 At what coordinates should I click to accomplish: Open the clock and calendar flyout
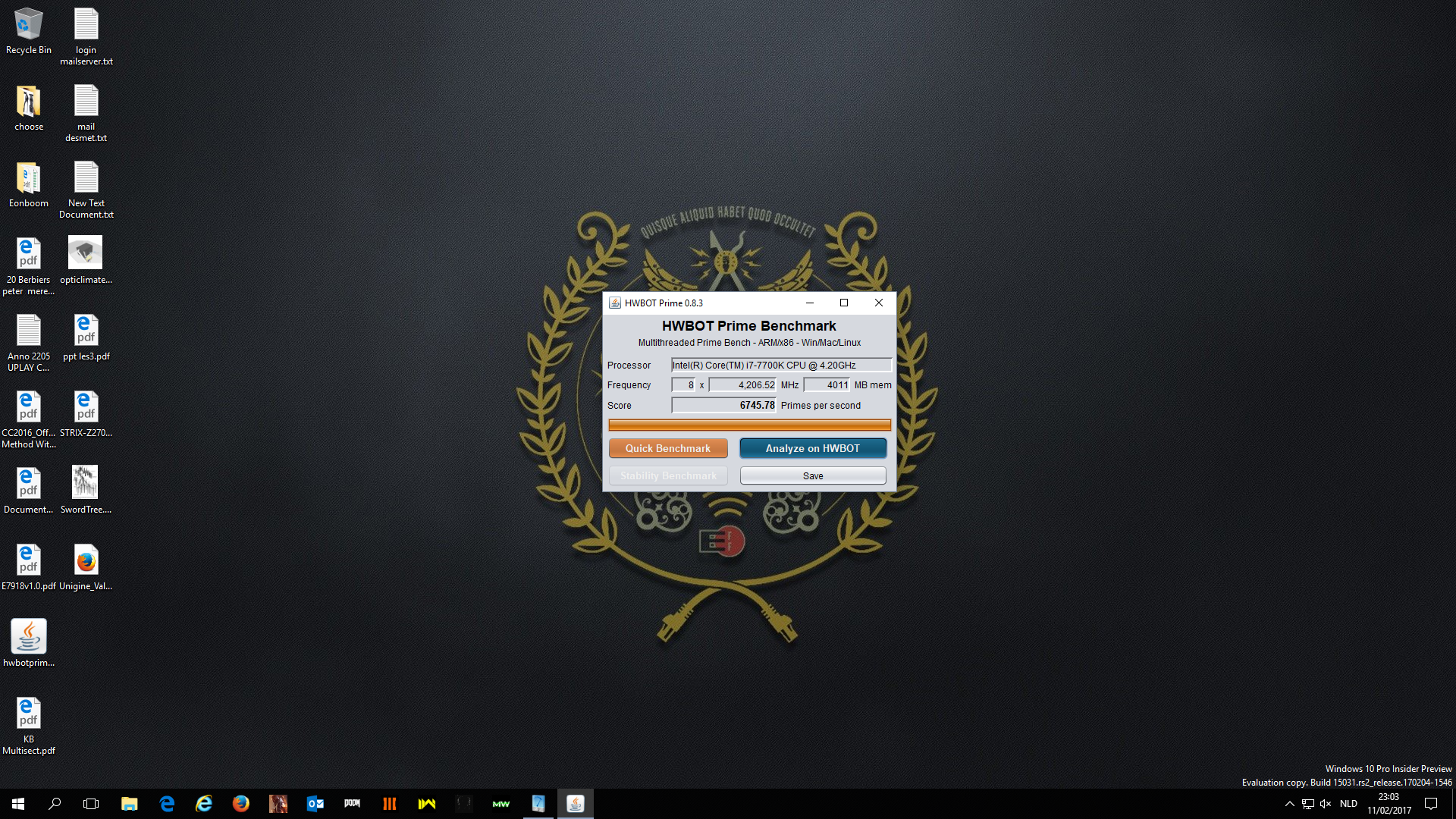coord(1389,804)
